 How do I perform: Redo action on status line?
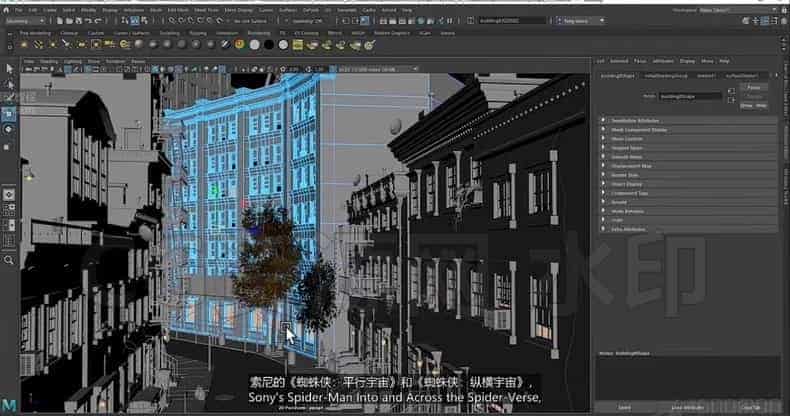(x=98, y=21)
